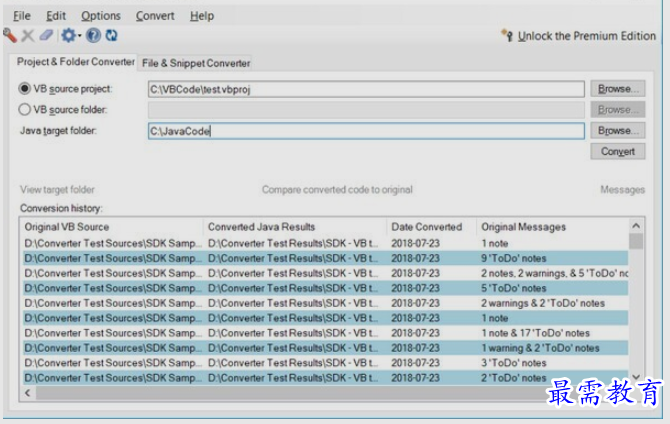Click the history list scroll down arrow
Screen dimensions: 670x424
point(636,377)
